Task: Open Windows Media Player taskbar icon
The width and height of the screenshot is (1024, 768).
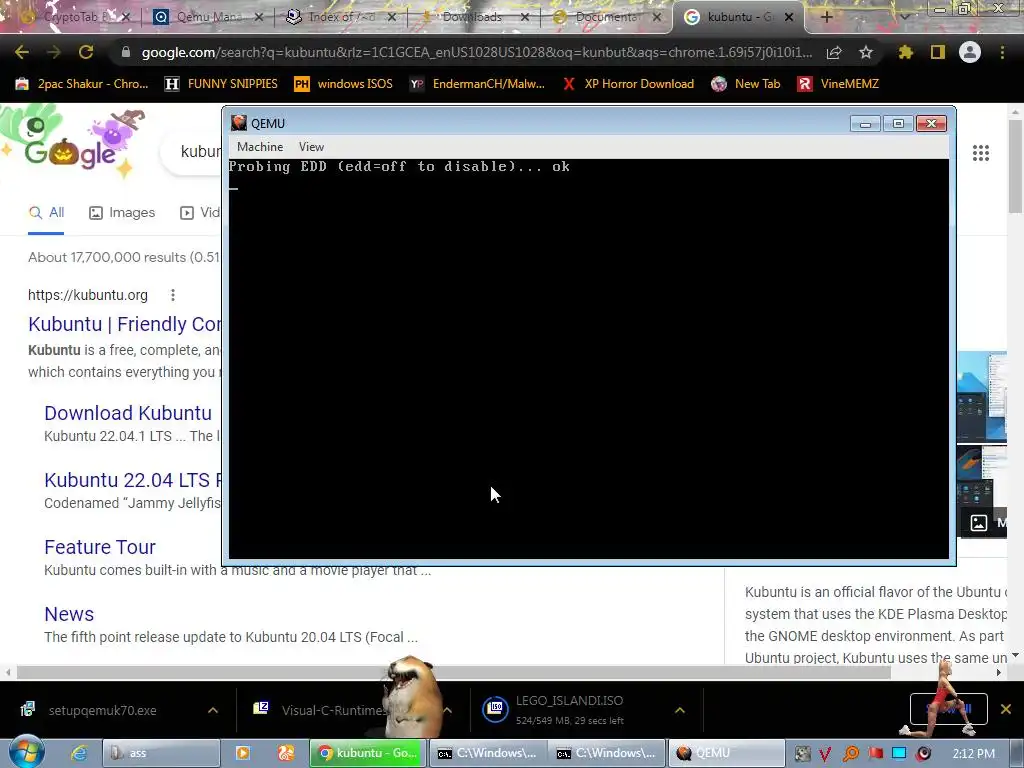Action: pyautogui.click(x=242, y=753)
